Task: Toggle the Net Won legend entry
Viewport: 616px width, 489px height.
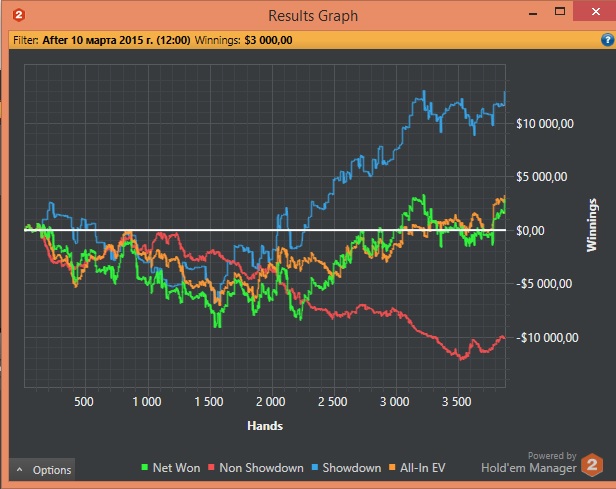Action: (174, 467)
